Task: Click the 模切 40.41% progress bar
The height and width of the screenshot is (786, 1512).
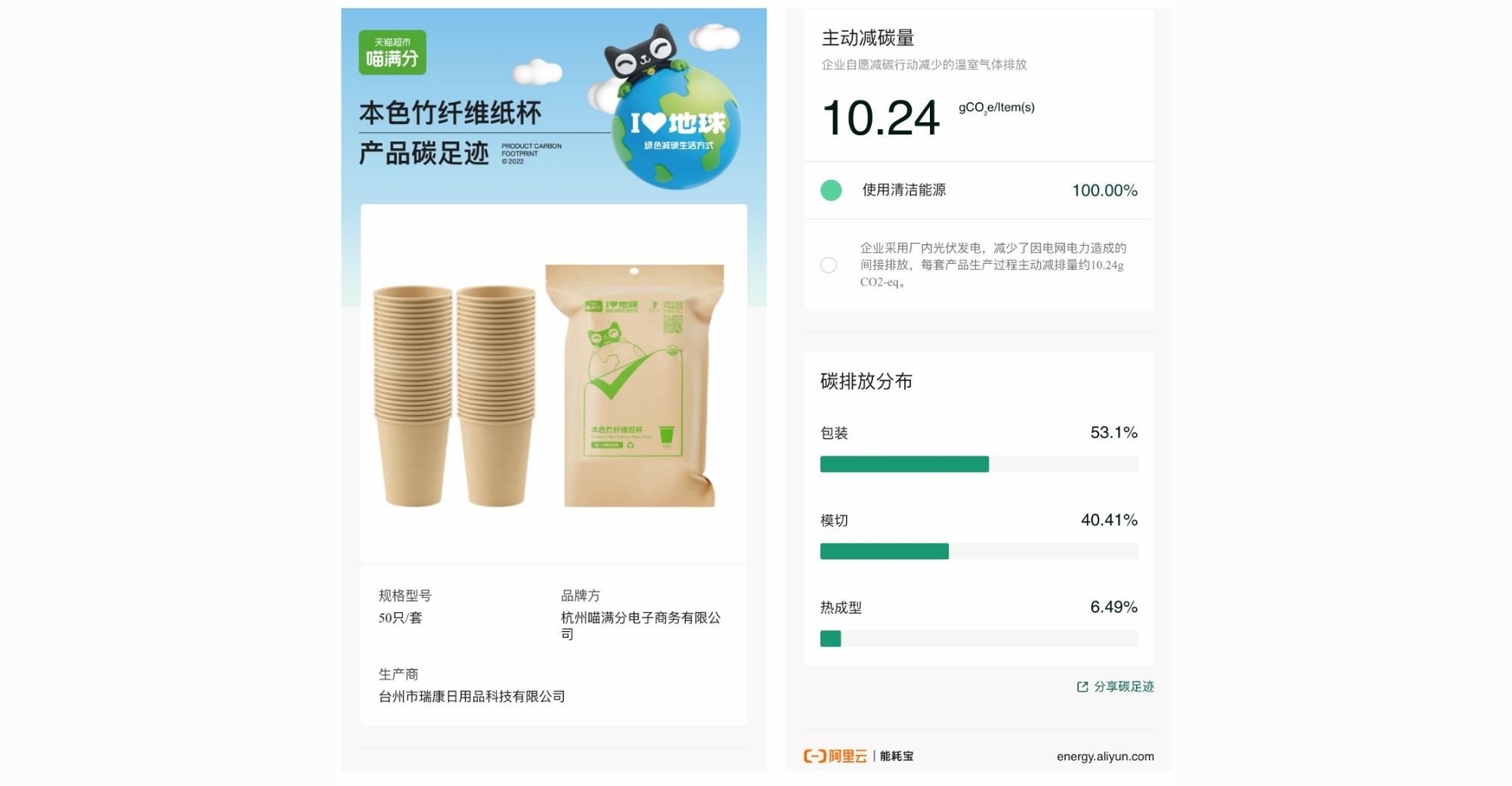Action: 979,551
